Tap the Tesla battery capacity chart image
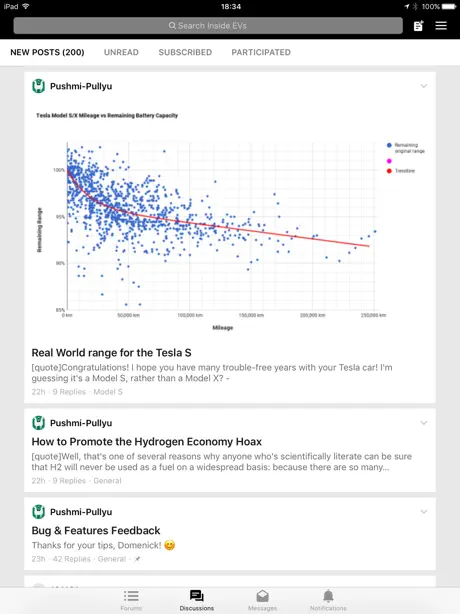Viewport: 460px width, 614px height. coord(230,221)
